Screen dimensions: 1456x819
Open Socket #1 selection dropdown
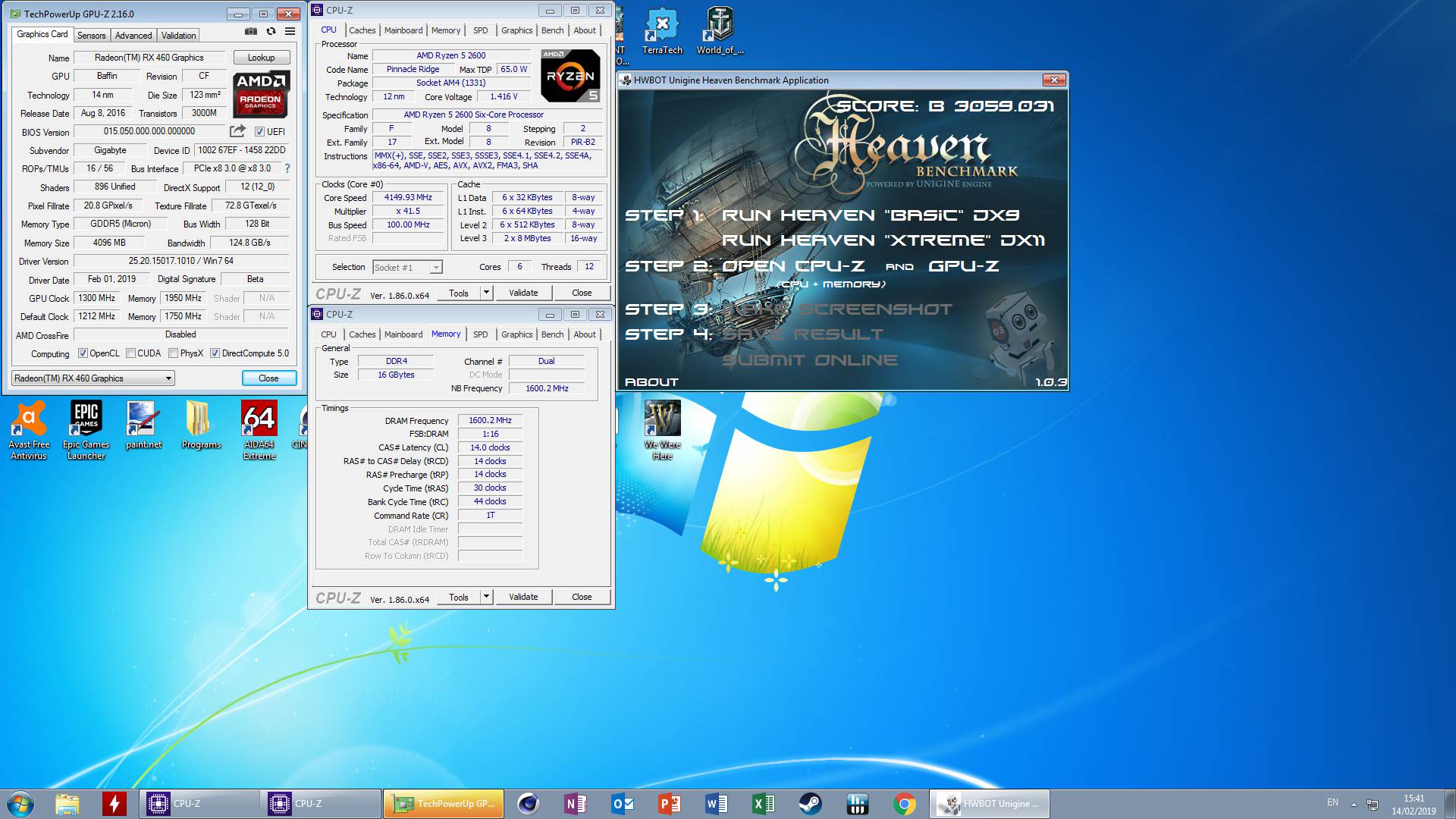tap(407, 267)
